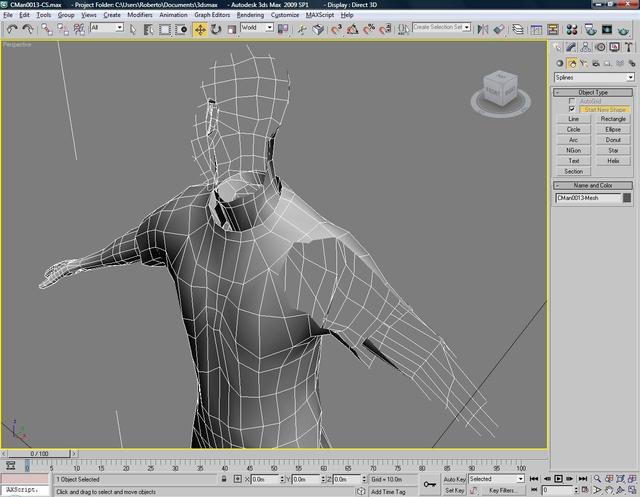Select the Move tool in main toolbar
Screen dimensions: 640x497
[x=200, y=29]
